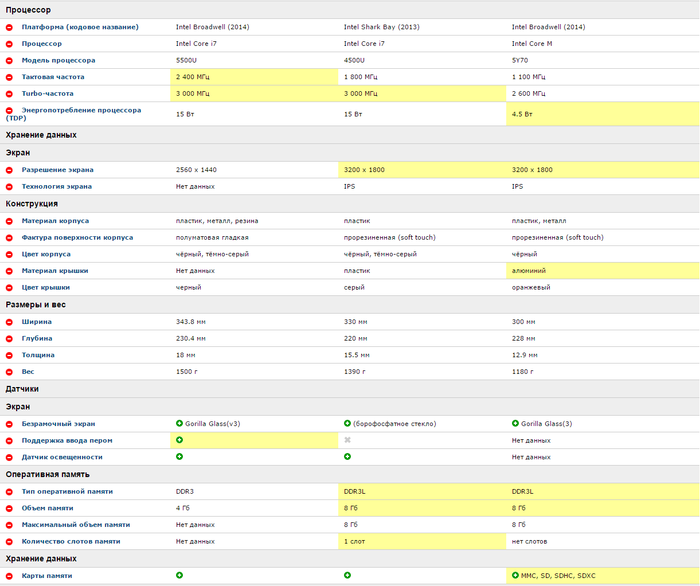Screen dimensions: 700x586
Task: Click the minus icon beside Цвет крышки
Action: point(9,287)
